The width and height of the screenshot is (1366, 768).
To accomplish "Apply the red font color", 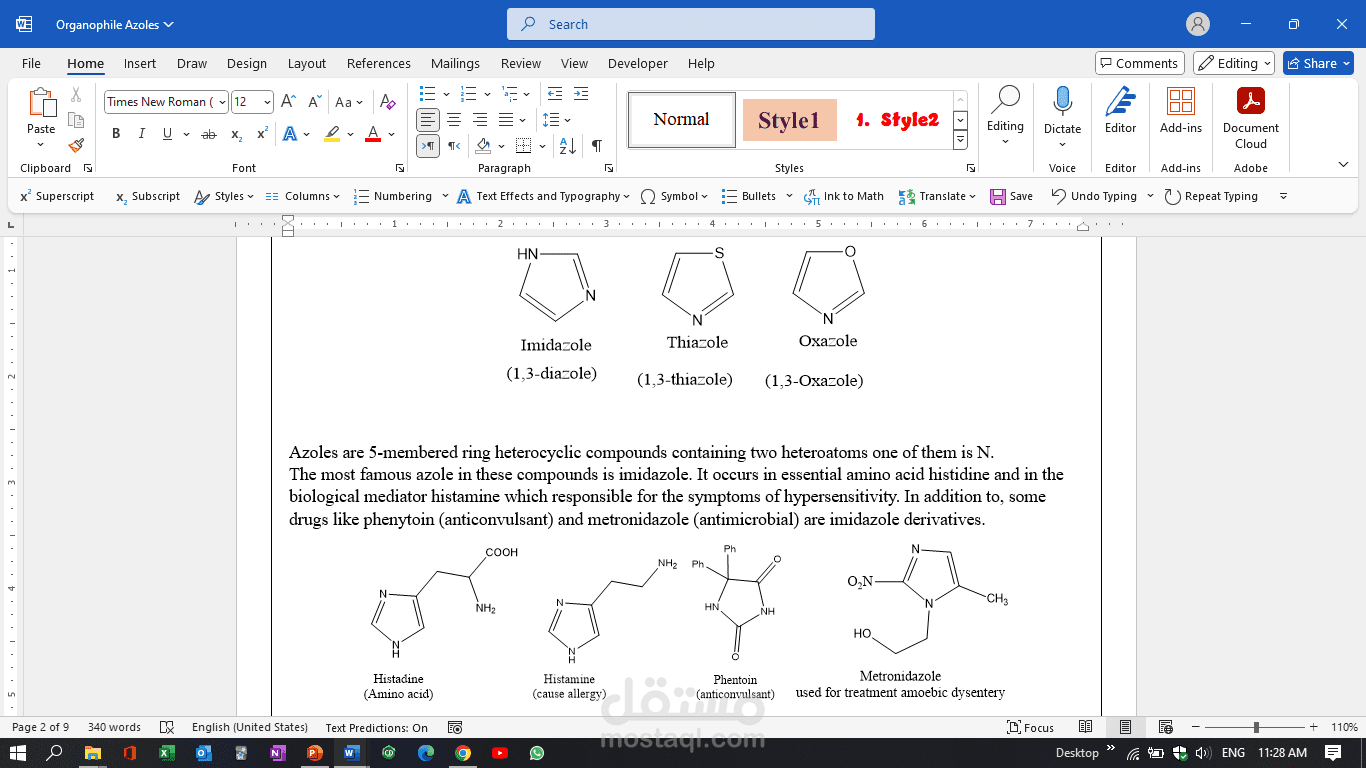I will point(373,134).
